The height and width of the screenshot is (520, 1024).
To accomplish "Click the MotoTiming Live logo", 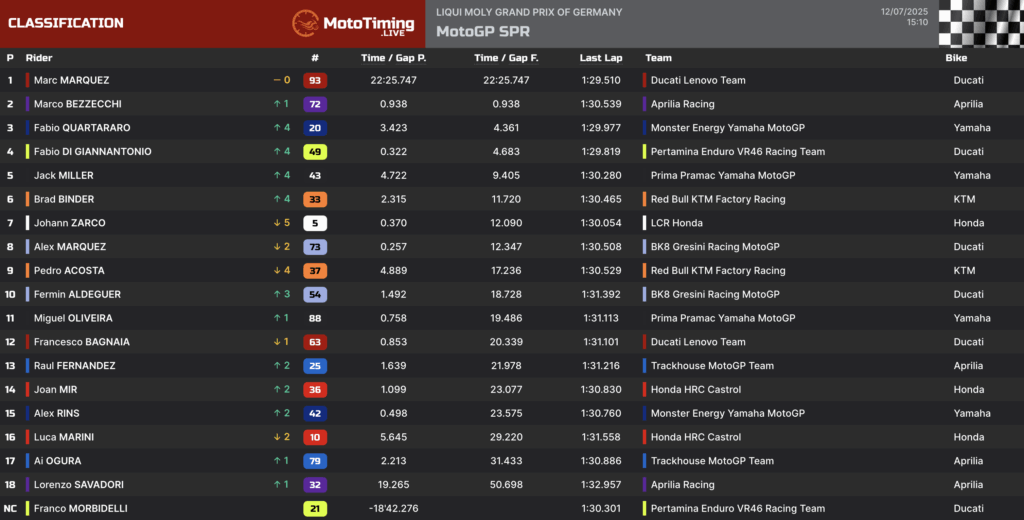I will pos(353,24).
